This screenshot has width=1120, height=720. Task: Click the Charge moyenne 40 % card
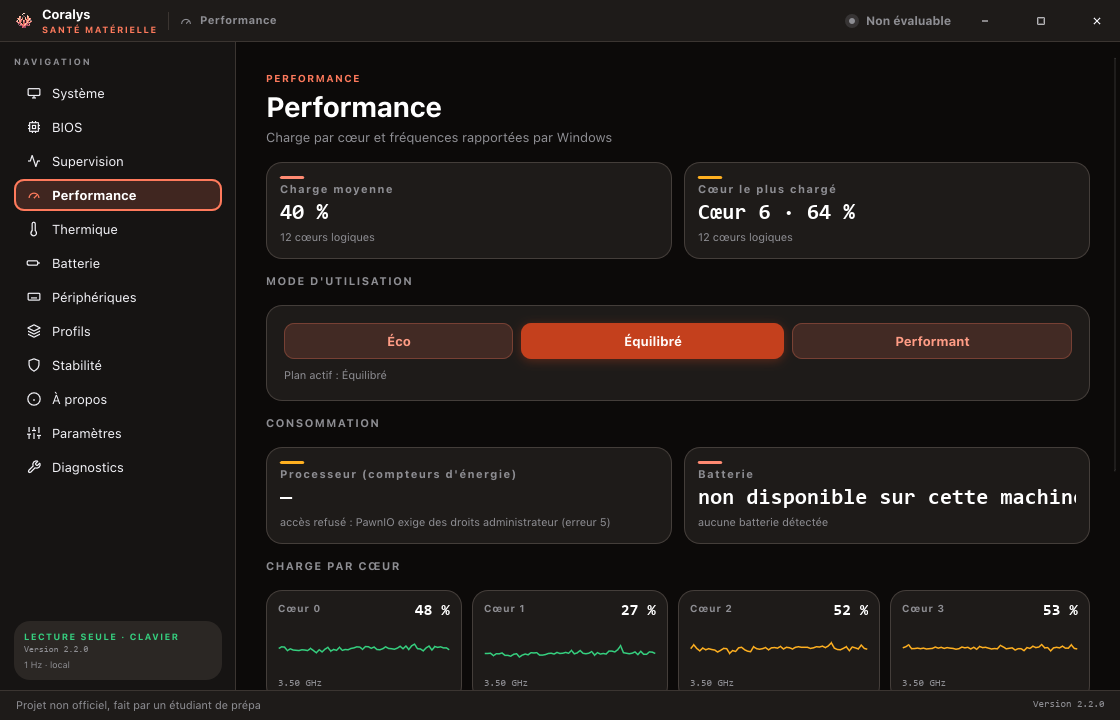tap(469, 211)
